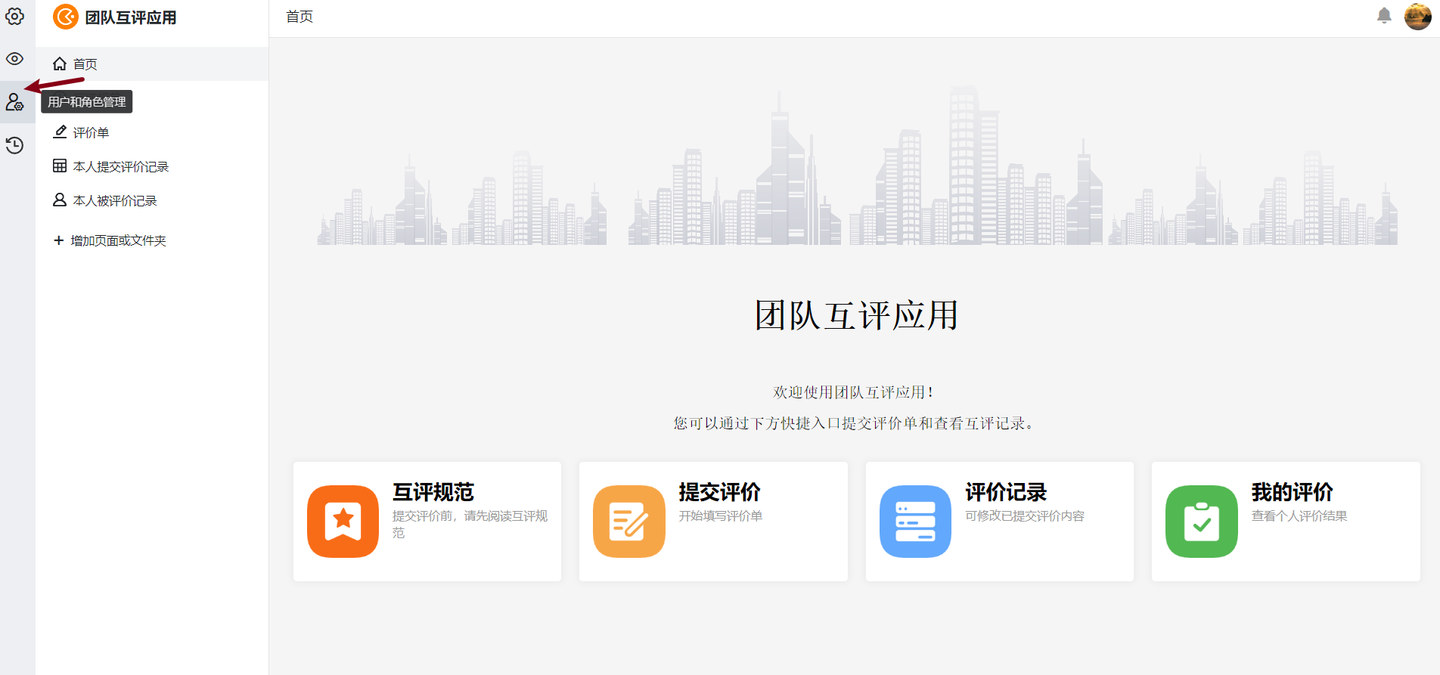Click text 可修改已提交评价内容

[x=1025, y=516]
